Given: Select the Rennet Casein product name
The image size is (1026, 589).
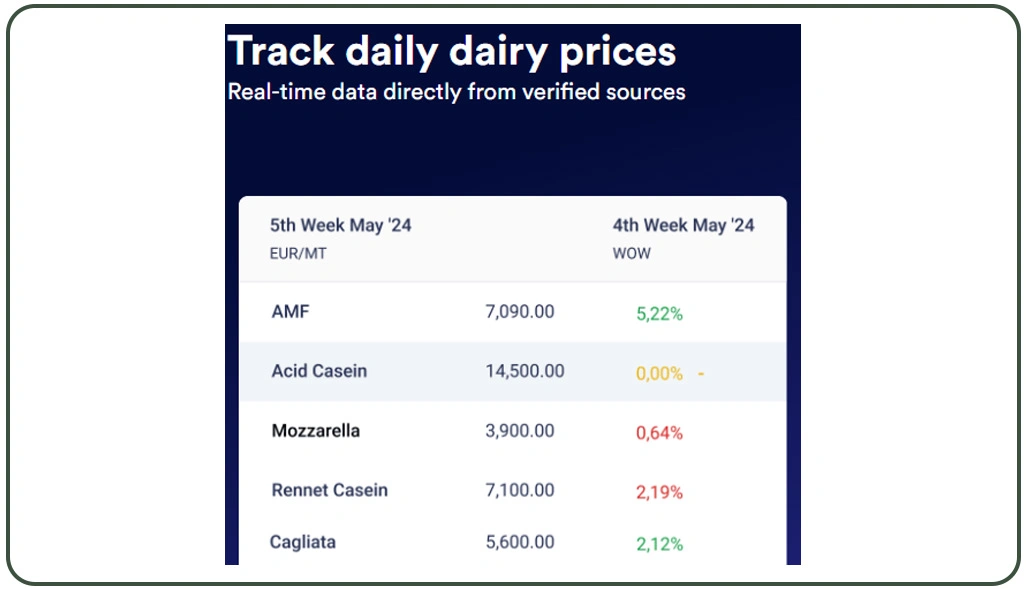Looking at the screenshot, I should pyautogui.click(x=329, y=490).
